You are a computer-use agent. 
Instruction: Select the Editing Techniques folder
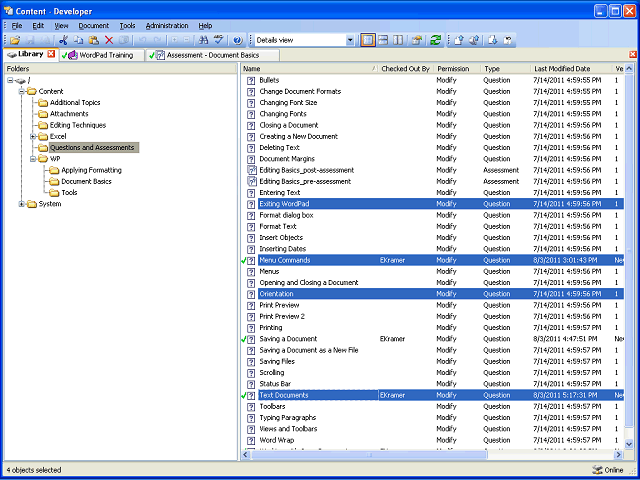coord(78,125)
